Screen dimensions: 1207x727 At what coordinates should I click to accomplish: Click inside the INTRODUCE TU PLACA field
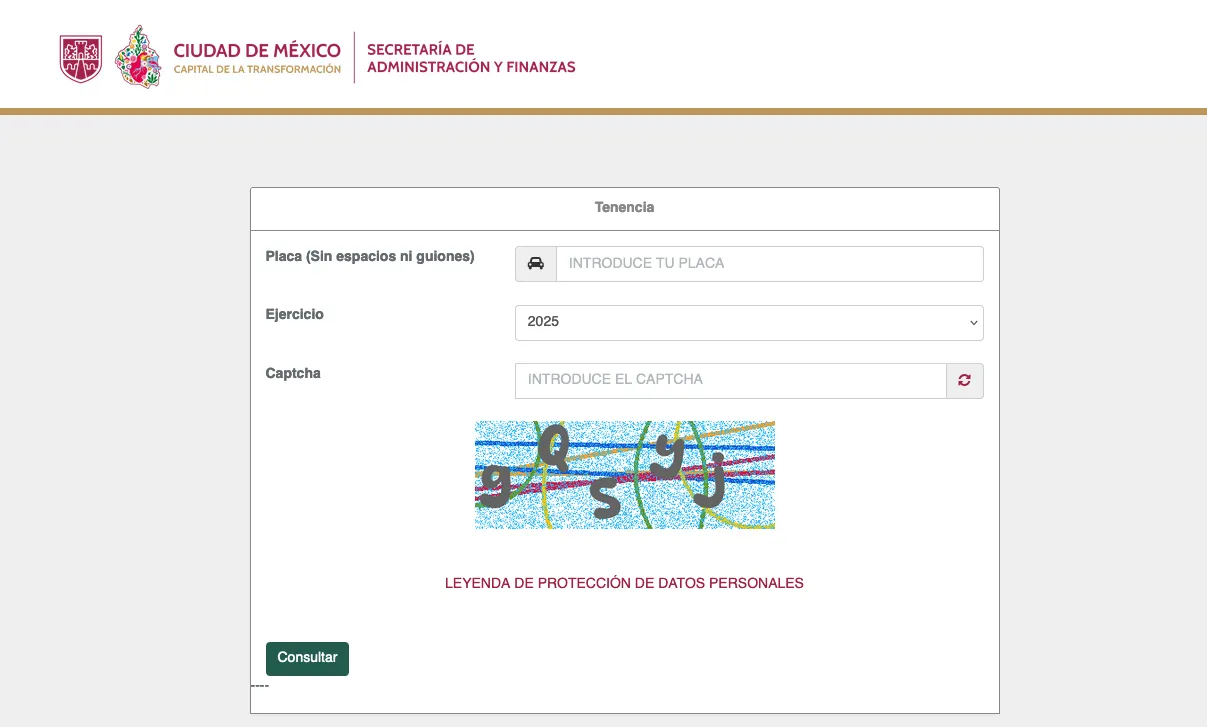768,263
